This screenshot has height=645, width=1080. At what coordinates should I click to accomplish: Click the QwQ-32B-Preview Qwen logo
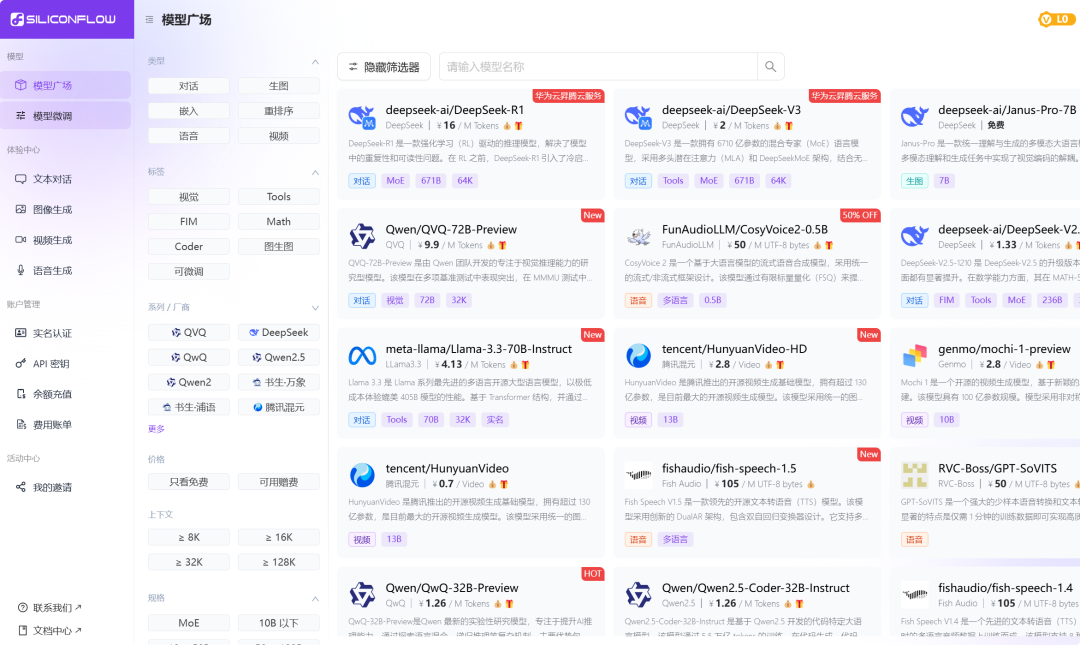362,595
